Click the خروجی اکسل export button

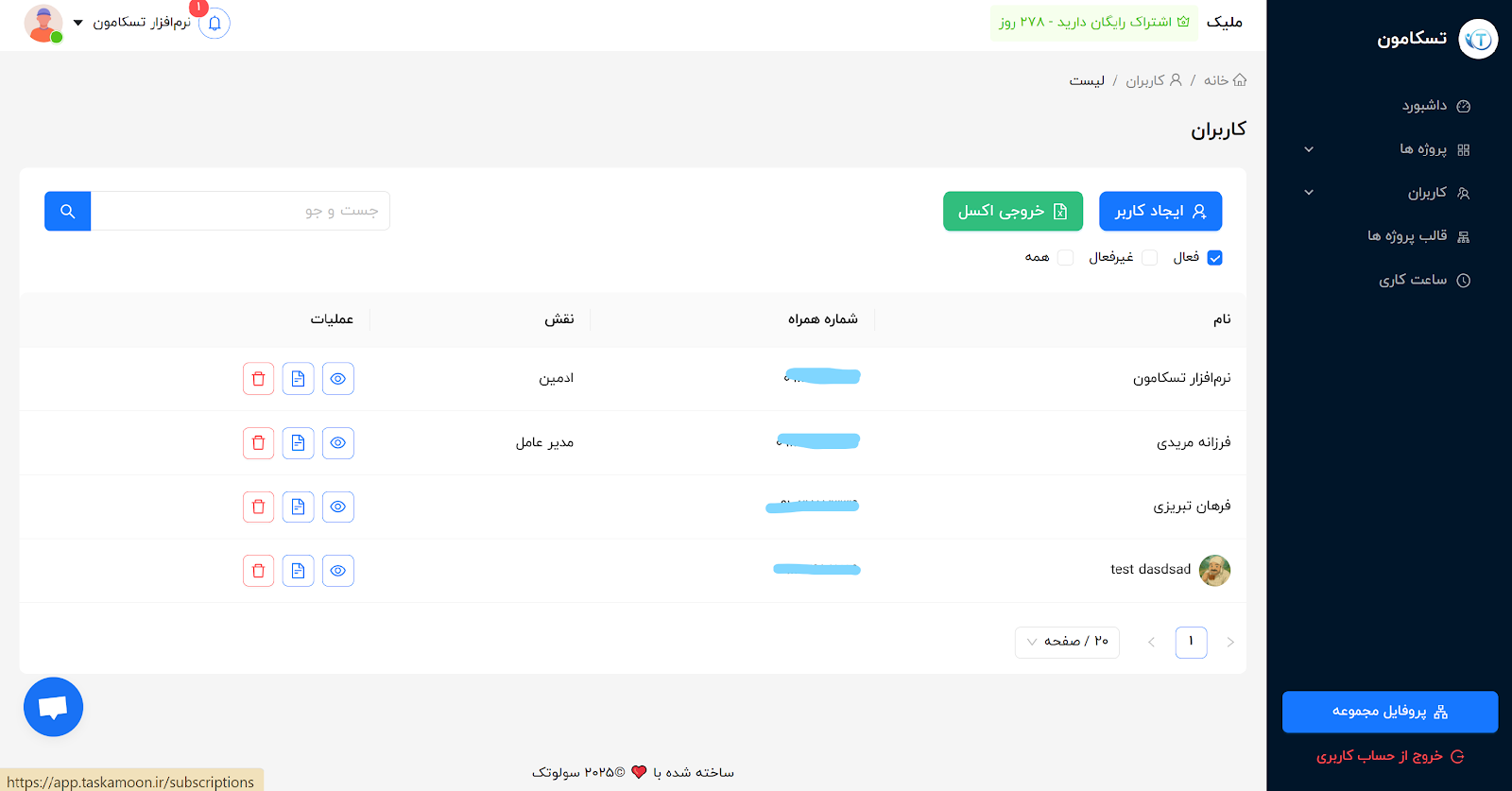(x=1013, y=212)
